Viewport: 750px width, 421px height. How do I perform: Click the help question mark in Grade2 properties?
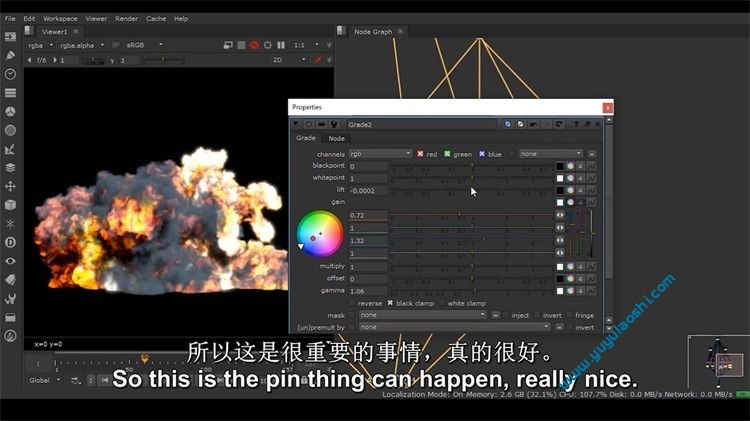[x=576, y=124]
